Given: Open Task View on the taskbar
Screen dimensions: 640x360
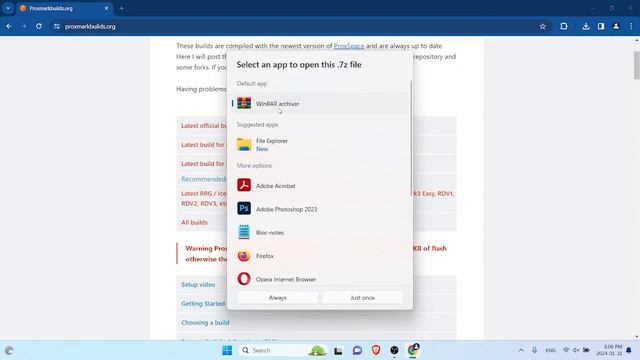Looking at the screenshot, I should [338, 350].
